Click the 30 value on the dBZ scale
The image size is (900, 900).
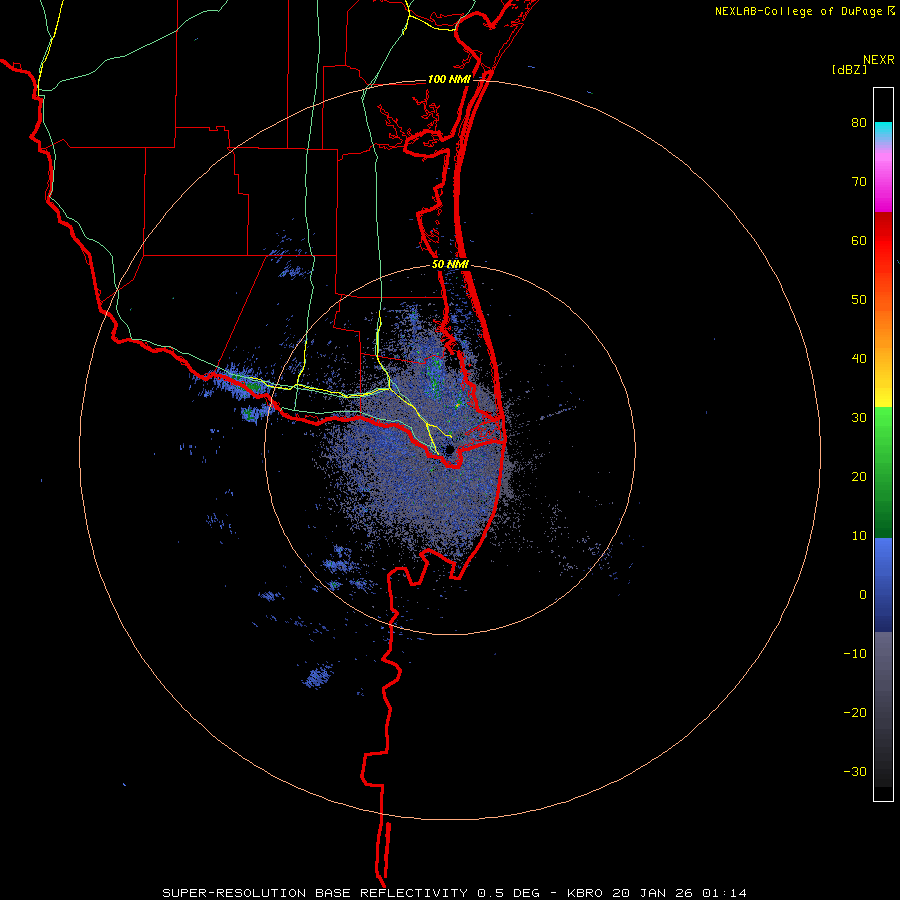(x=859, y=417)
